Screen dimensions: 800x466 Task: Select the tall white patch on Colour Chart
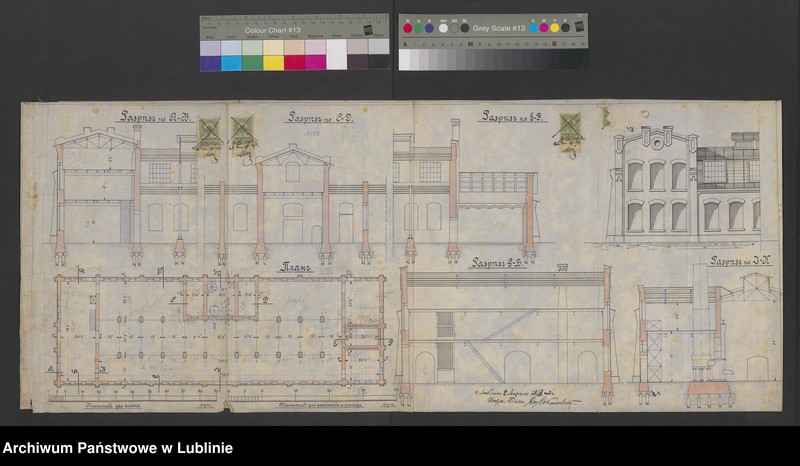point(337,55)
